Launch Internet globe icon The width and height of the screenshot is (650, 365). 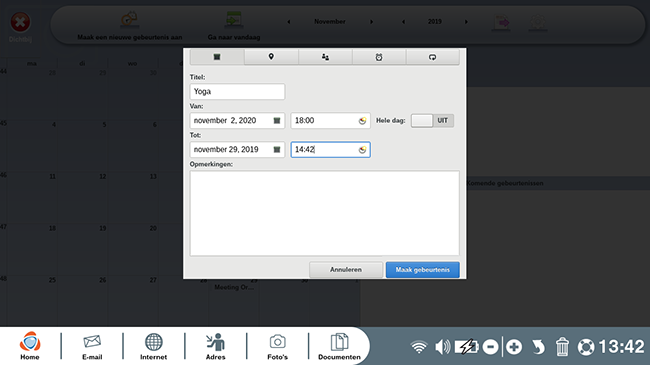pyautogui.click(x=153, y=346)
